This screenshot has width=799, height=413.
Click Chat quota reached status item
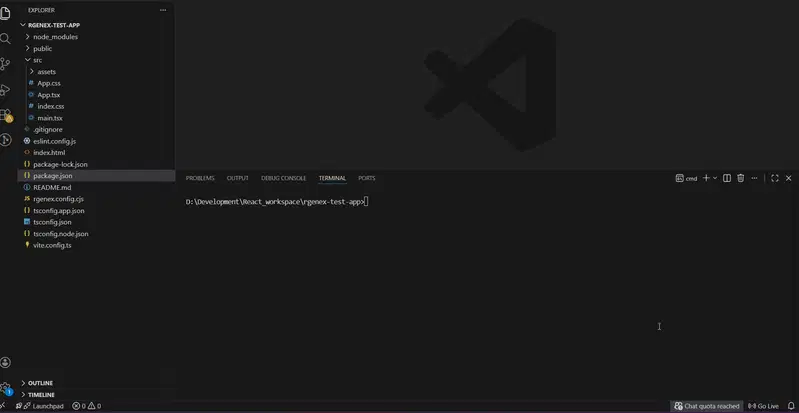pyautogui.click(x=706, y=406)
